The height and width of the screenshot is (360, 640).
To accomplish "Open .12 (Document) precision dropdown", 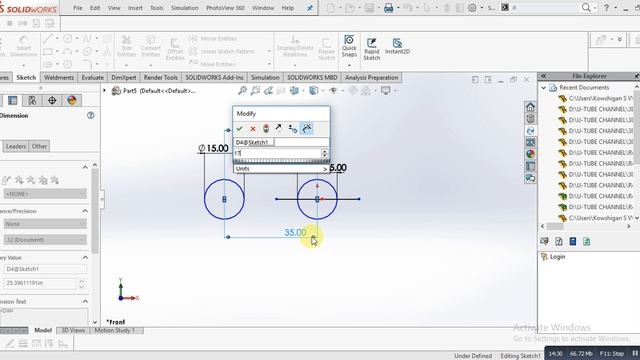I will click(45, 240).
